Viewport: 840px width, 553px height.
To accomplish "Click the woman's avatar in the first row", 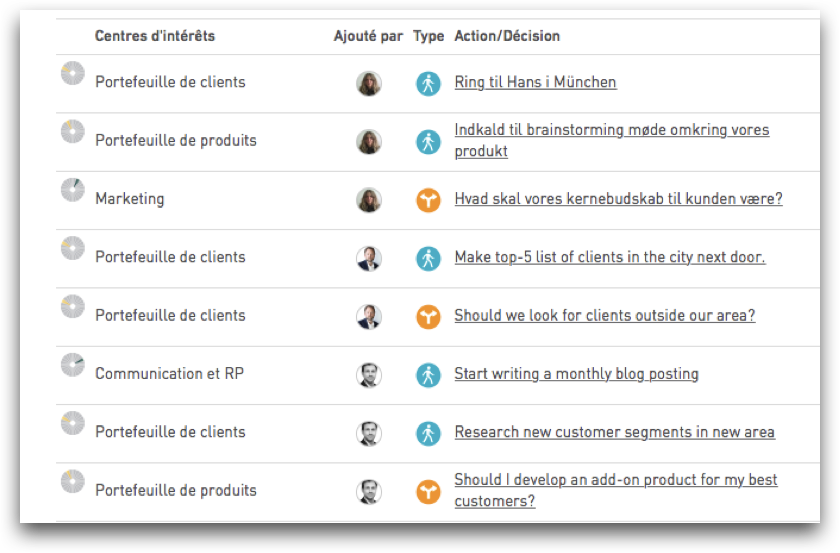I will tap(369, 84).
